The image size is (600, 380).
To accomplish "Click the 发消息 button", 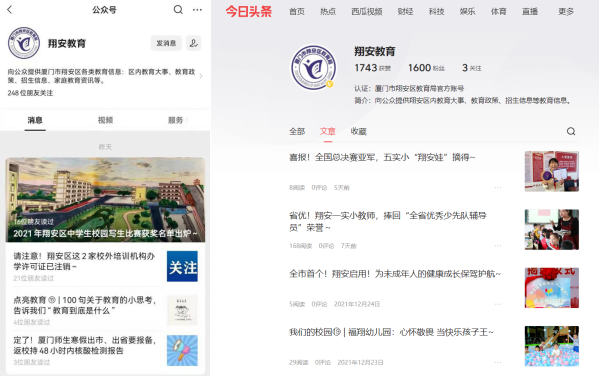I will [166, 43].
